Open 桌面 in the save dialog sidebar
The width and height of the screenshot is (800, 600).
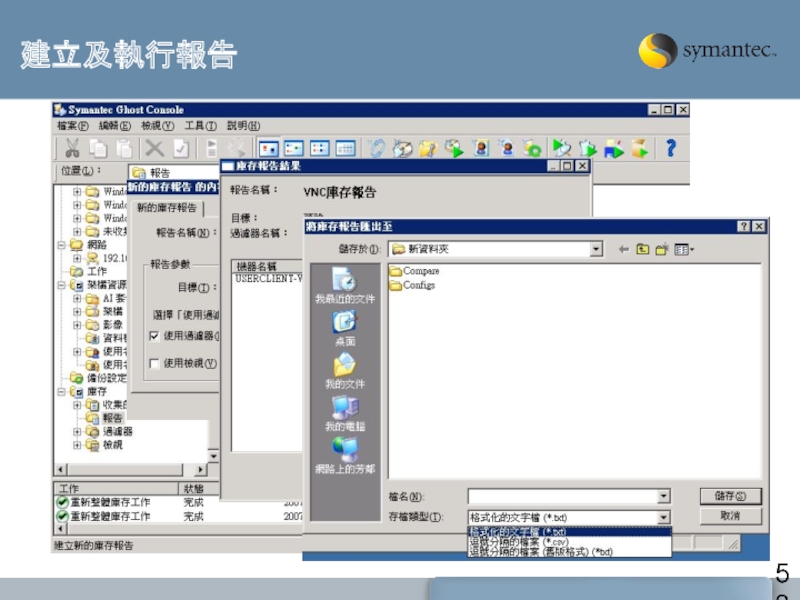(x=345, y=329)
